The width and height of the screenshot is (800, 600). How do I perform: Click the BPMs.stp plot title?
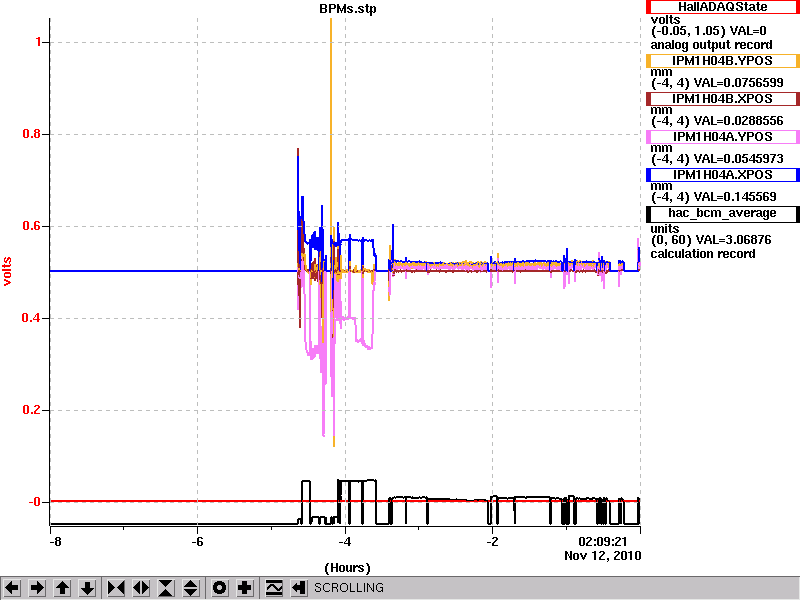347,9
